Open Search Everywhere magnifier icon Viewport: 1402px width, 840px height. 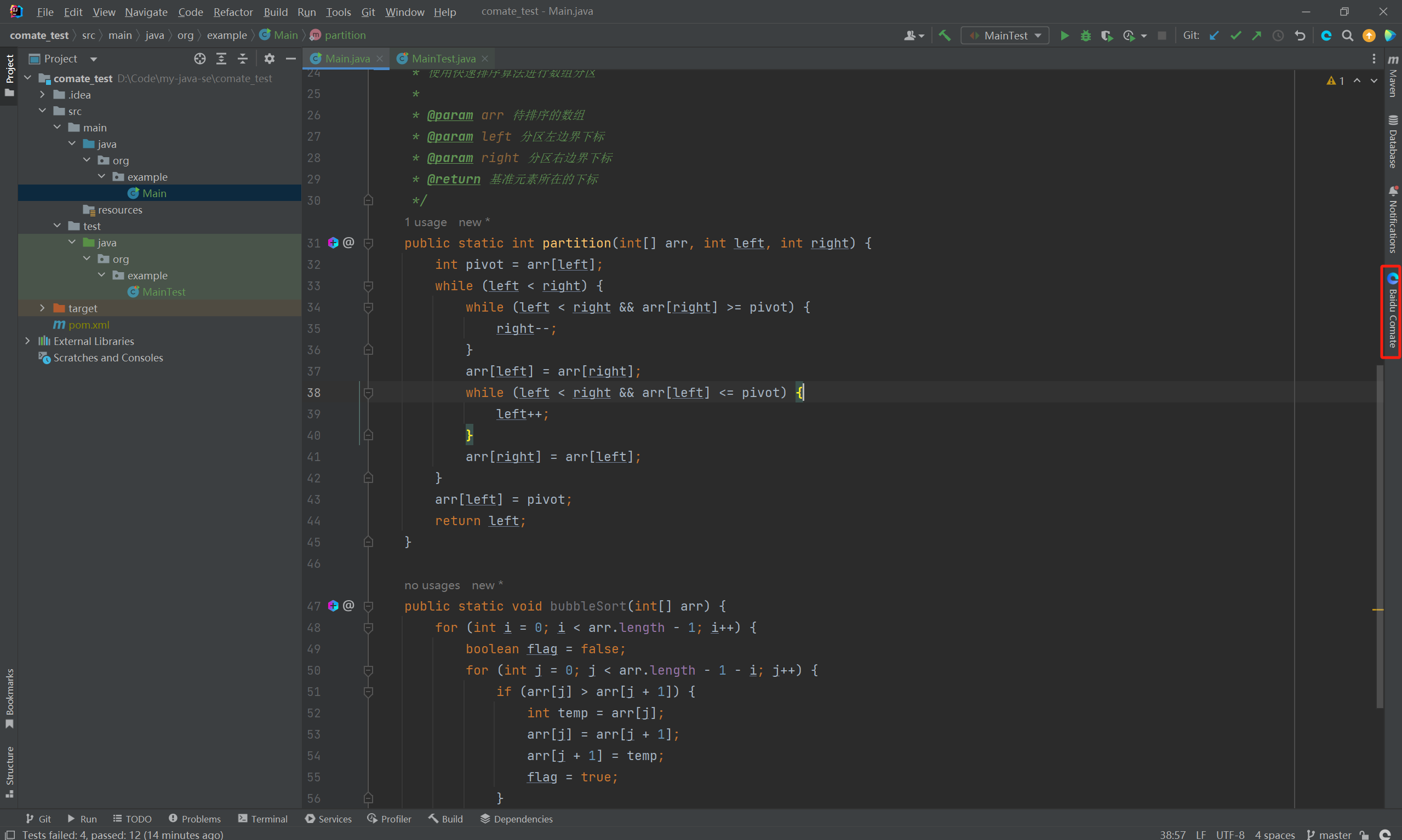pos(1347,36)
